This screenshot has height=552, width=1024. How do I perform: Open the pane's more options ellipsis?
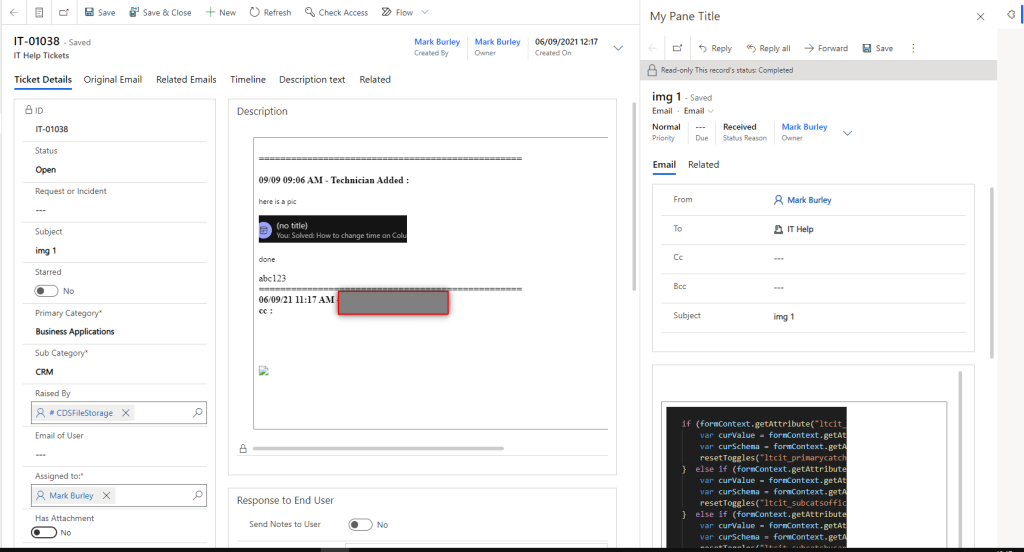912,48
